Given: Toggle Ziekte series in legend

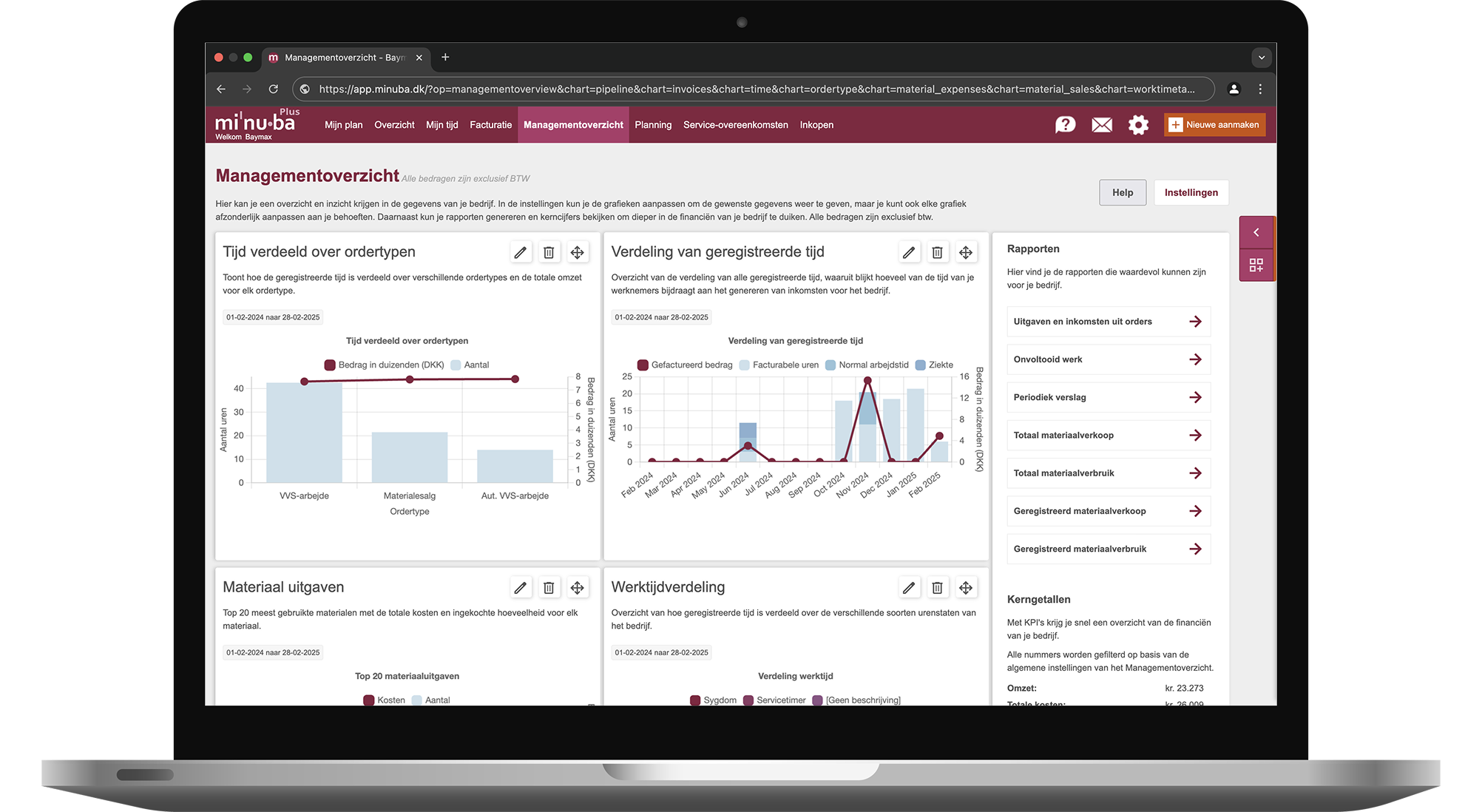Looking at the screenshot, I should pyautogui.click(x=934, y=365).
